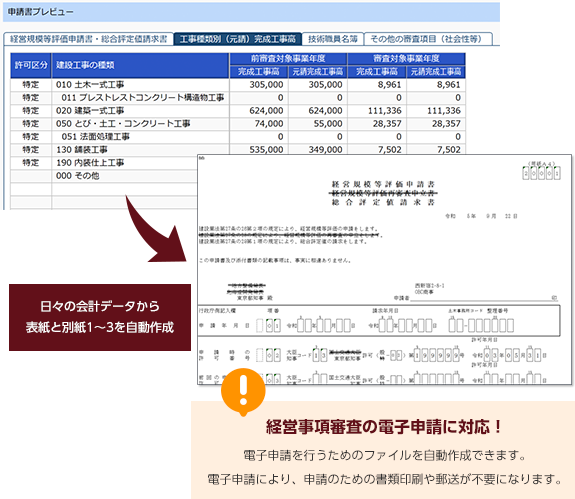Click the 349,000 cell

click(x=318, y=150)
